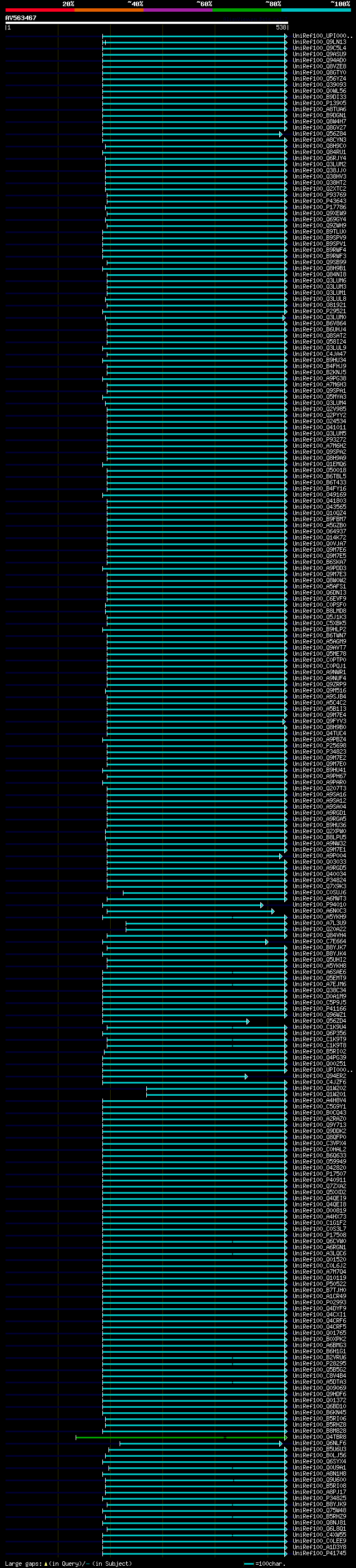The width and height of the screenshot is (356, 1568).
Task: Open hit UniRef100_Q9ASU9
Action: click(x=319, y=54)
